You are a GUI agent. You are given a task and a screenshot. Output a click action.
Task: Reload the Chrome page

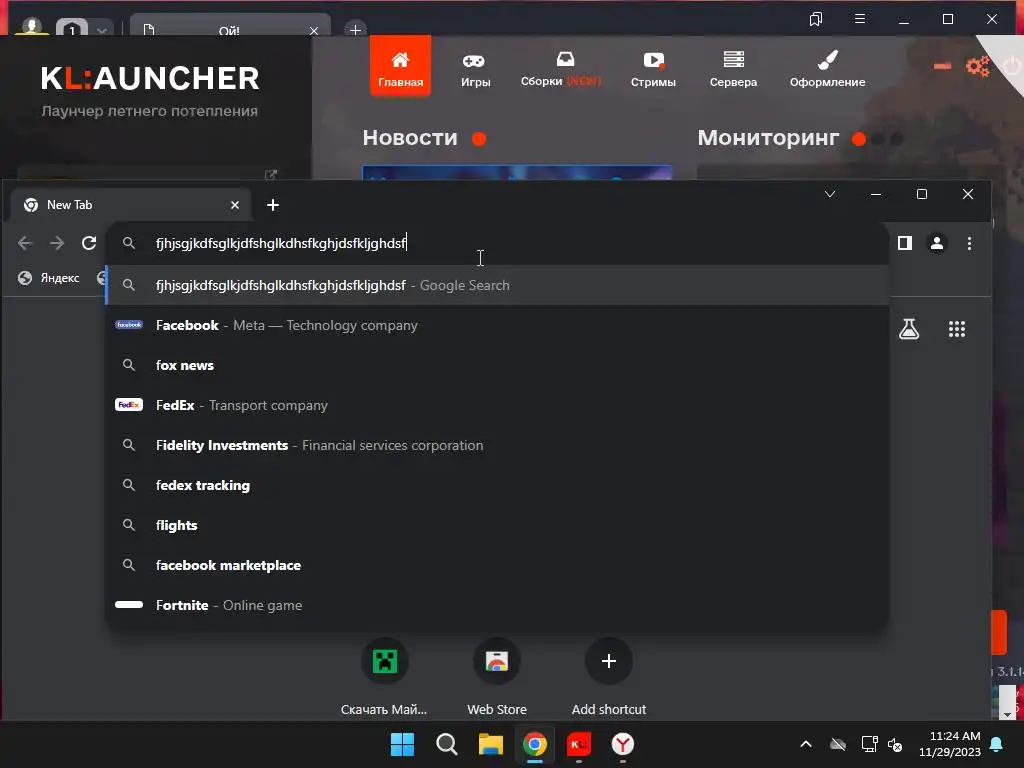[89, 243]
